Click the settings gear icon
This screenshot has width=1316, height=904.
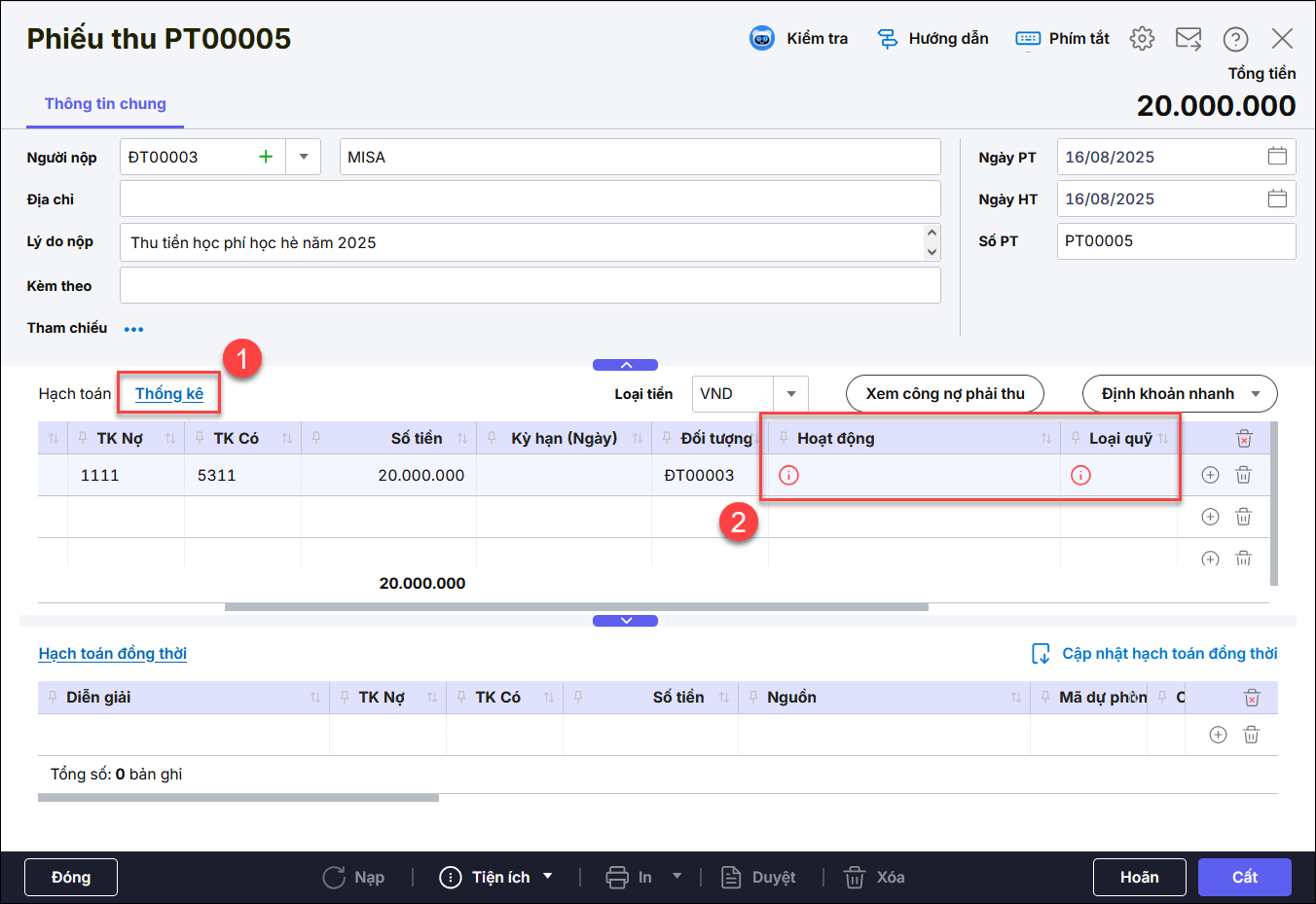1142,39
